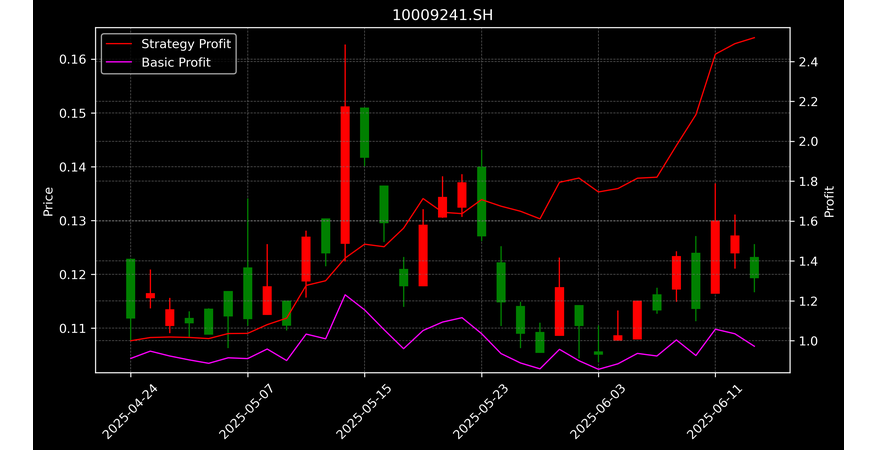This screenshot has height=450, width=878.
Task: Click the last green candlestick at the chart's right end
Action: click(x=754, y=268)
